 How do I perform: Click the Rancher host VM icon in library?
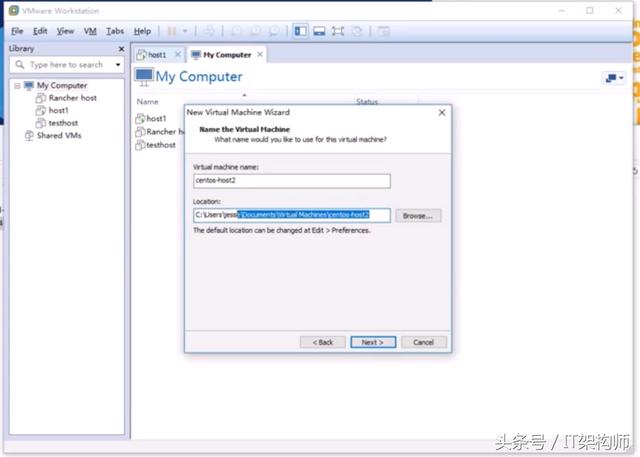(40, 98)
